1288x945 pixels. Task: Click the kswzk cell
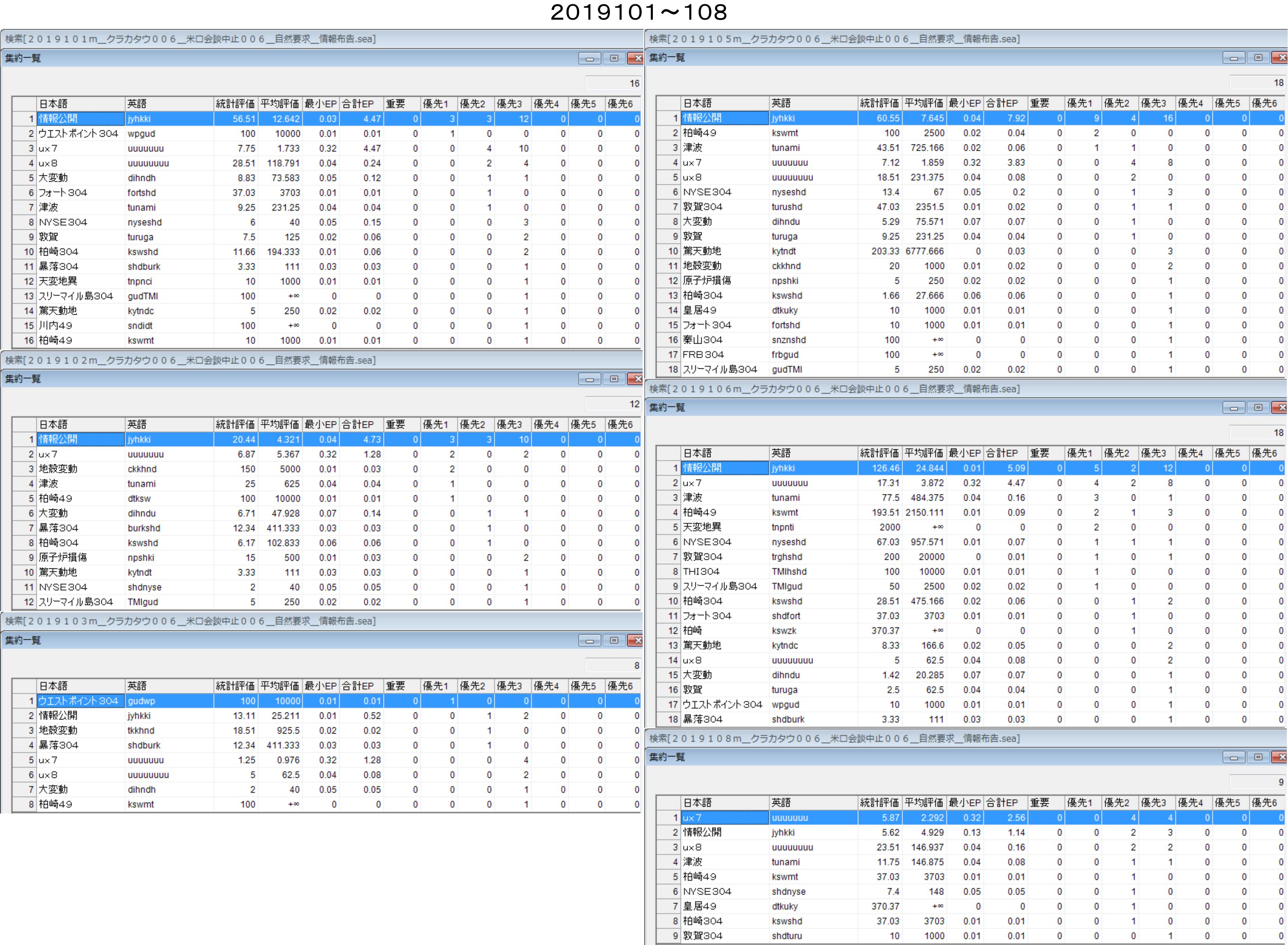[813, 630]
